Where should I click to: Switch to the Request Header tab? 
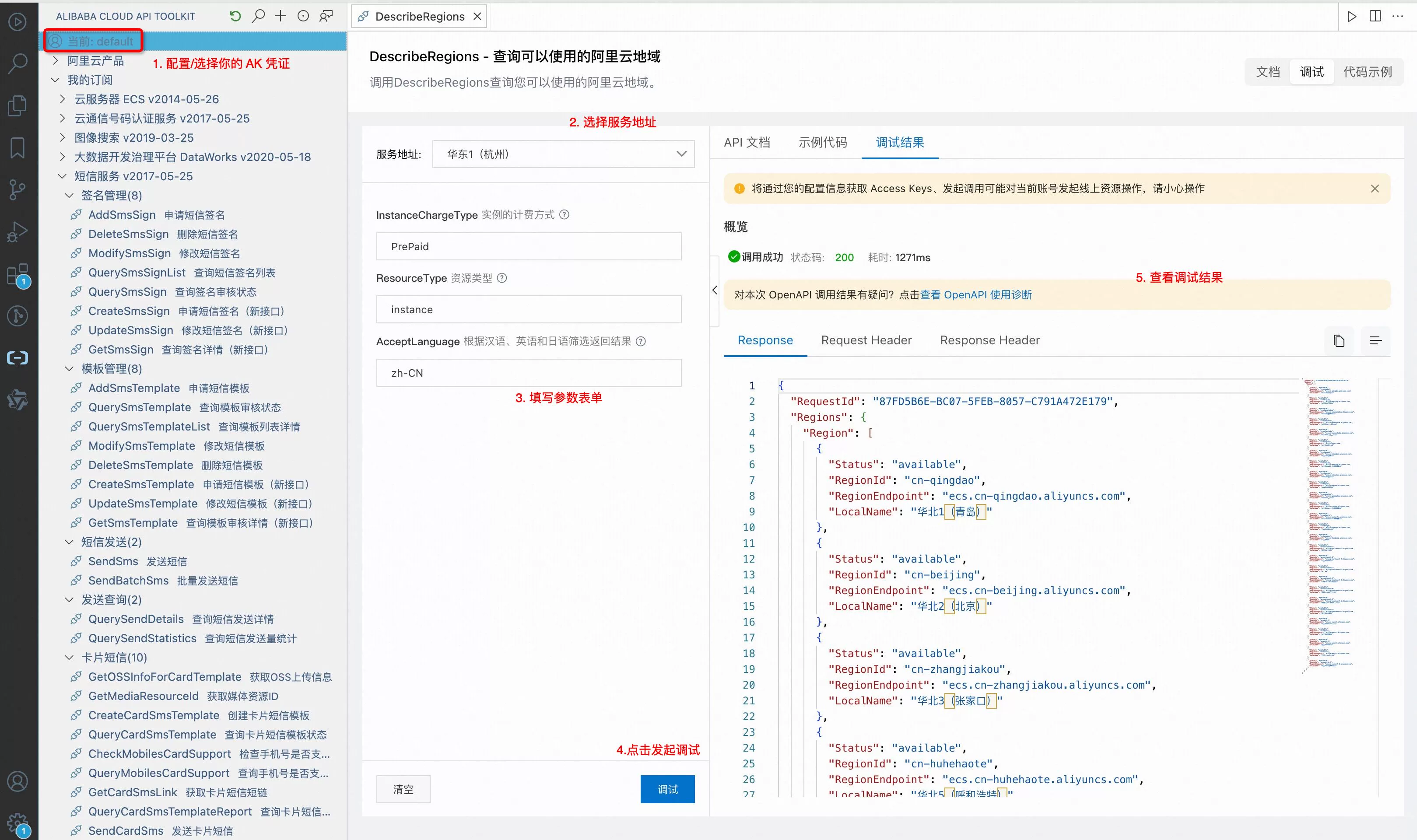coord(866,340)
